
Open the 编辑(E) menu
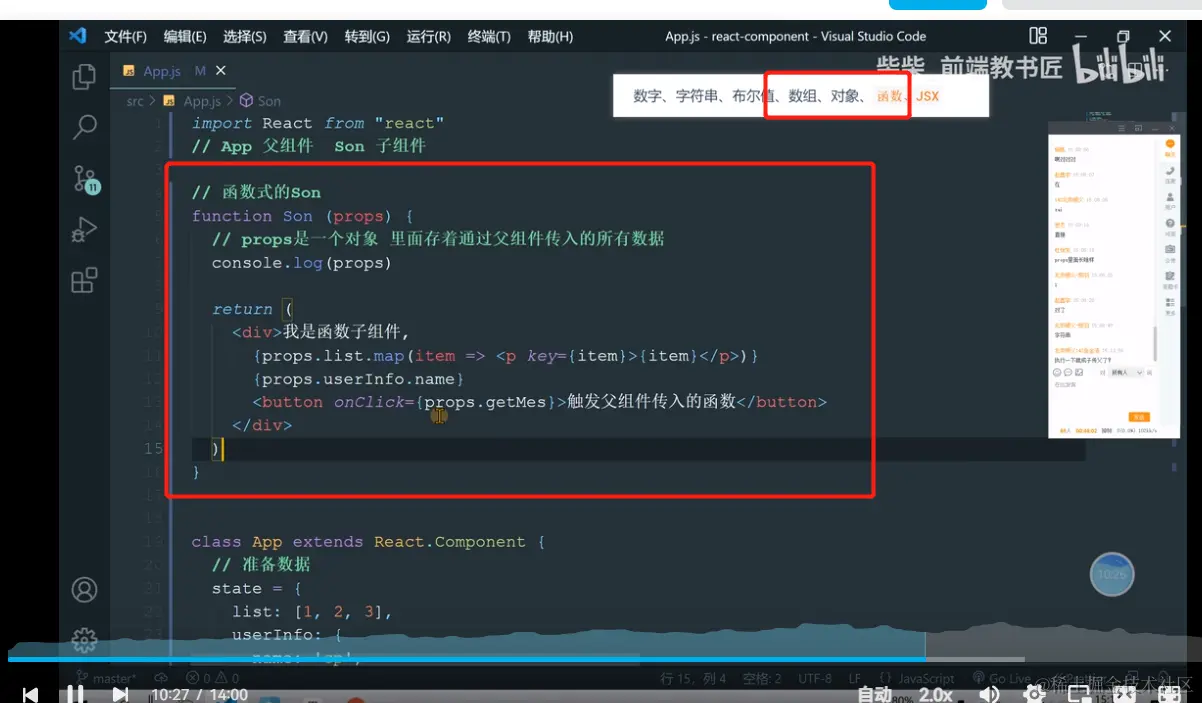click(x=185, y=36)
